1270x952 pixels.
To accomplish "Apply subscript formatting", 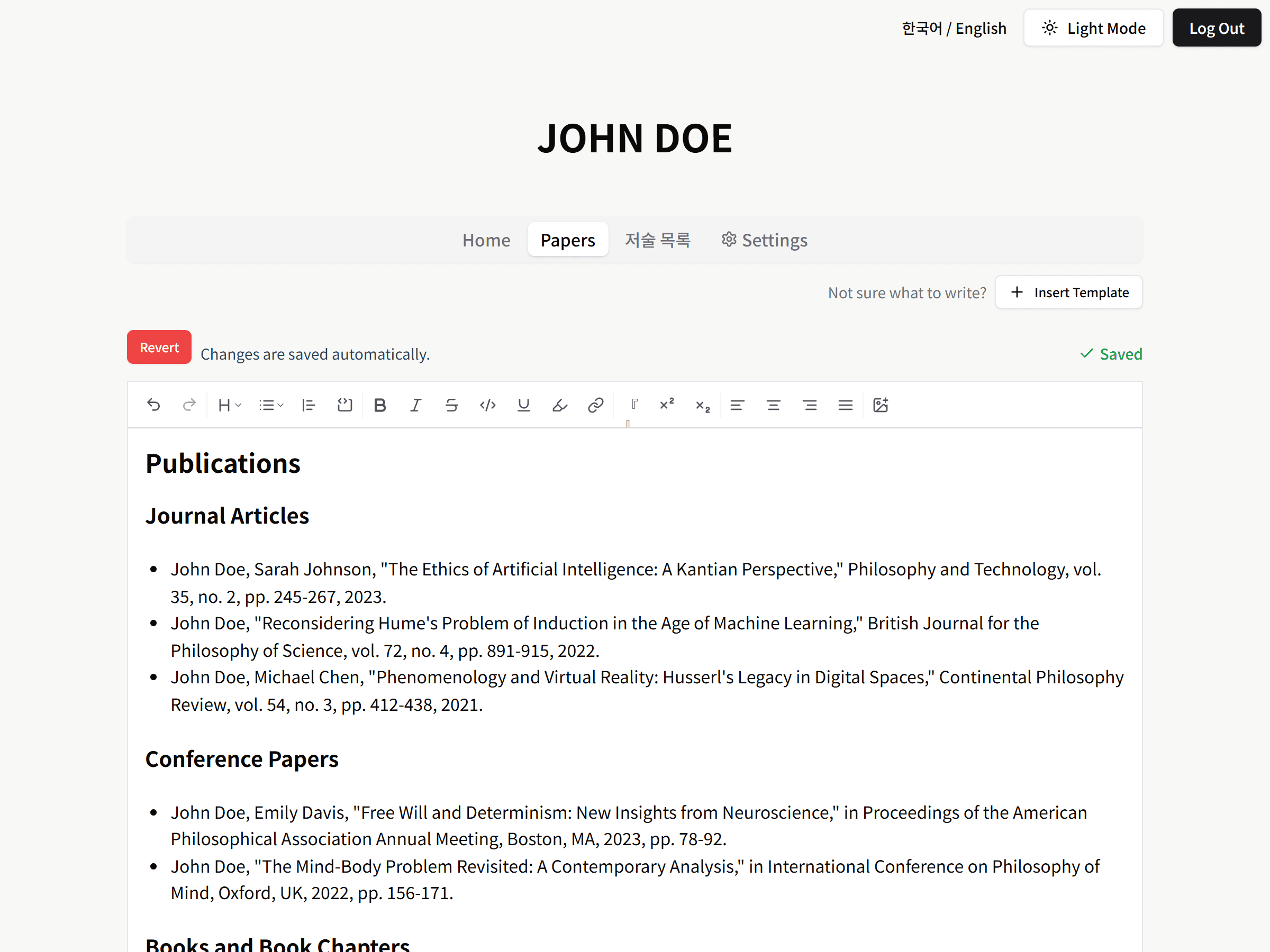I will [703, 405].
